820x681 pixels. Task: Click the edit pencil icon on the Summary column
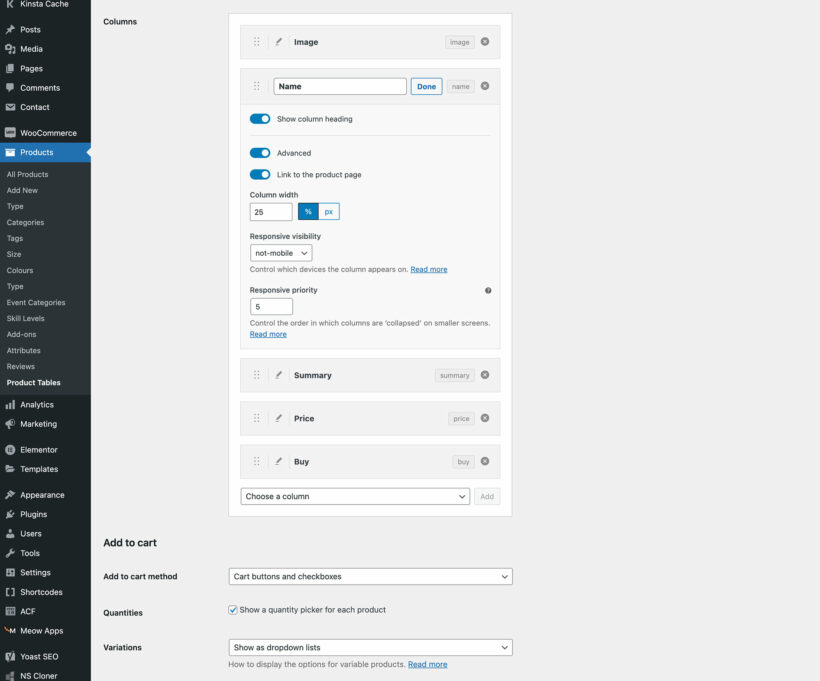[278, 375]
